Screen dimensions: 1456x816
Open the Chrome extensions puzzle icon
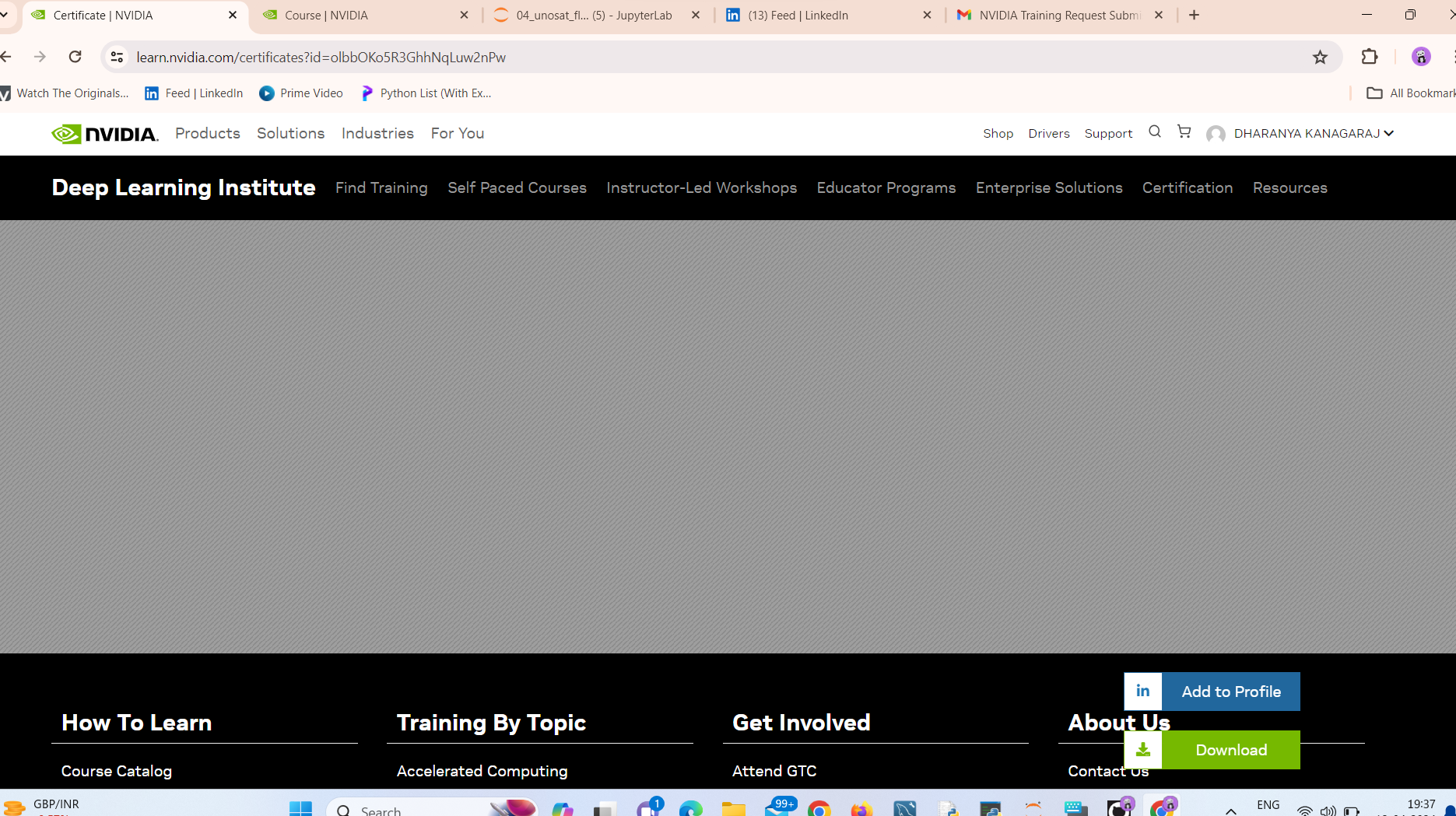click(1370, 57)
